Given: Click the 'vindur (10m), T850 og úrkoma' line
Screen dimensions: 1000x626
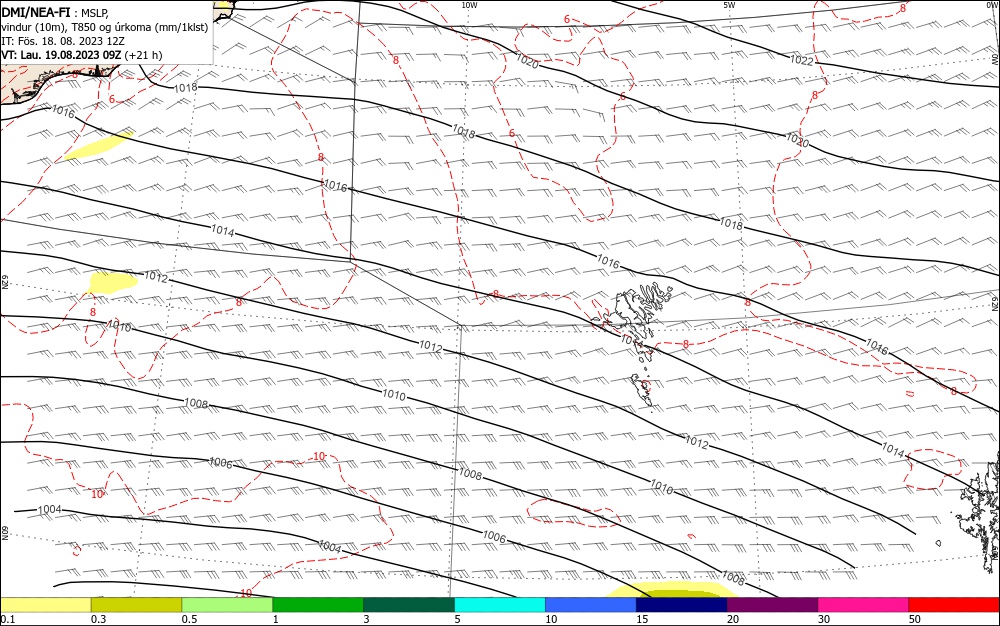Looking at the screenshot, I should pos(105,27).
